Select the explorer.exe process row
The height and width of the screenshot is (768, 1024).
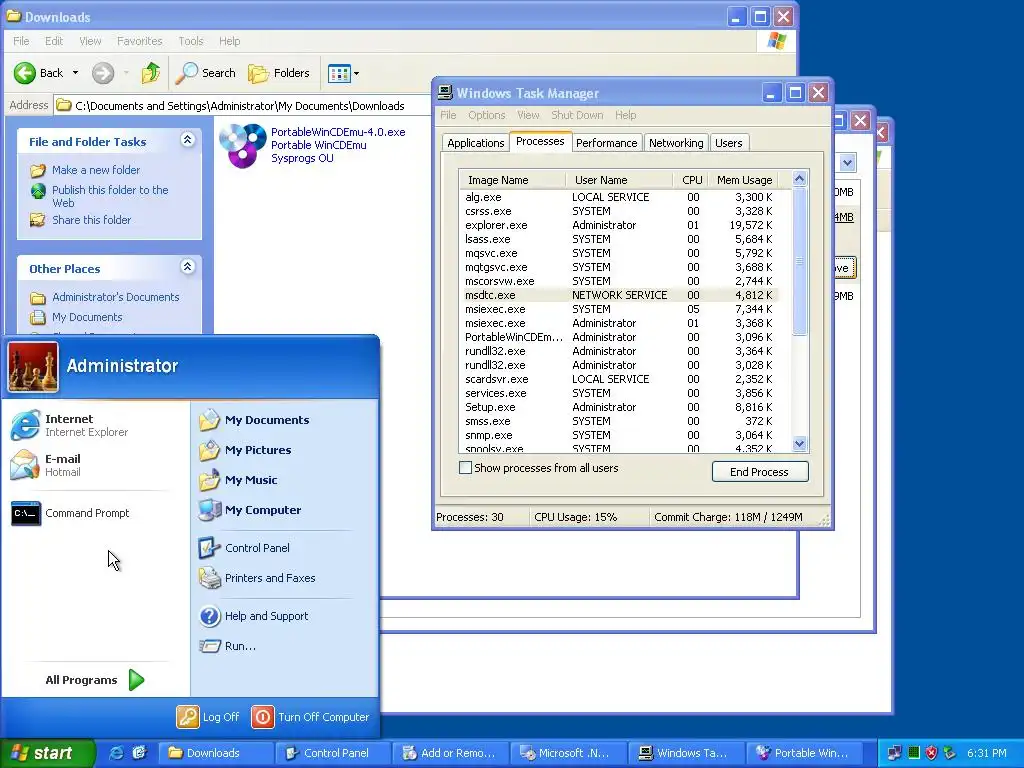(x=619, y=225)
